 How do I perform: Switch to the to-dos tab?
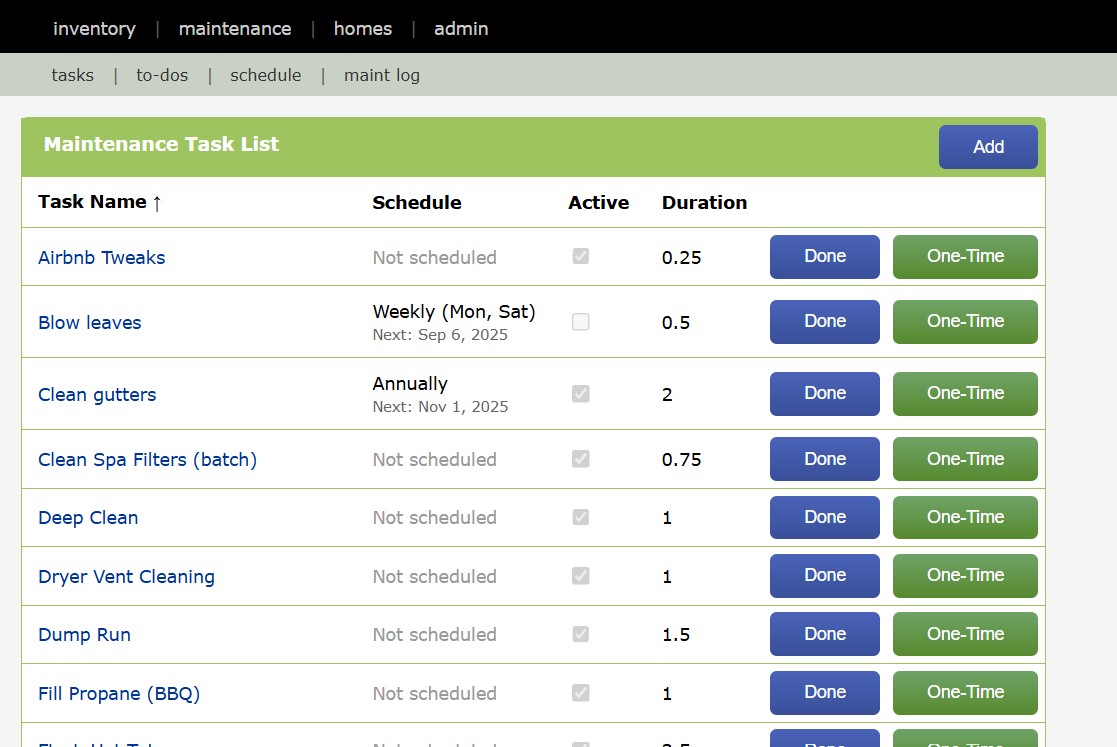coord(161,75)
